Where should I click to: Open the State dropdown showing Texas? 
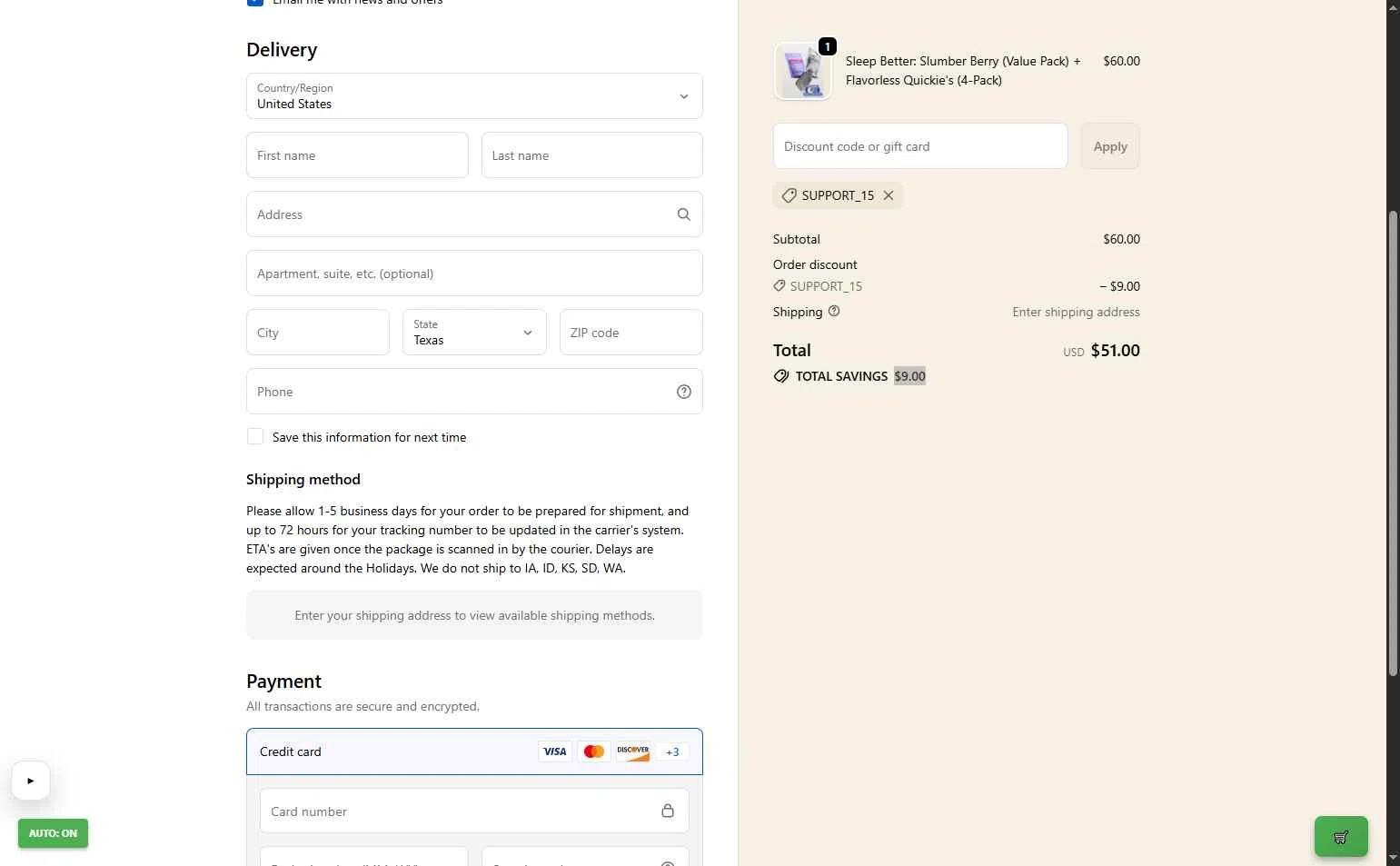(474, 333)
